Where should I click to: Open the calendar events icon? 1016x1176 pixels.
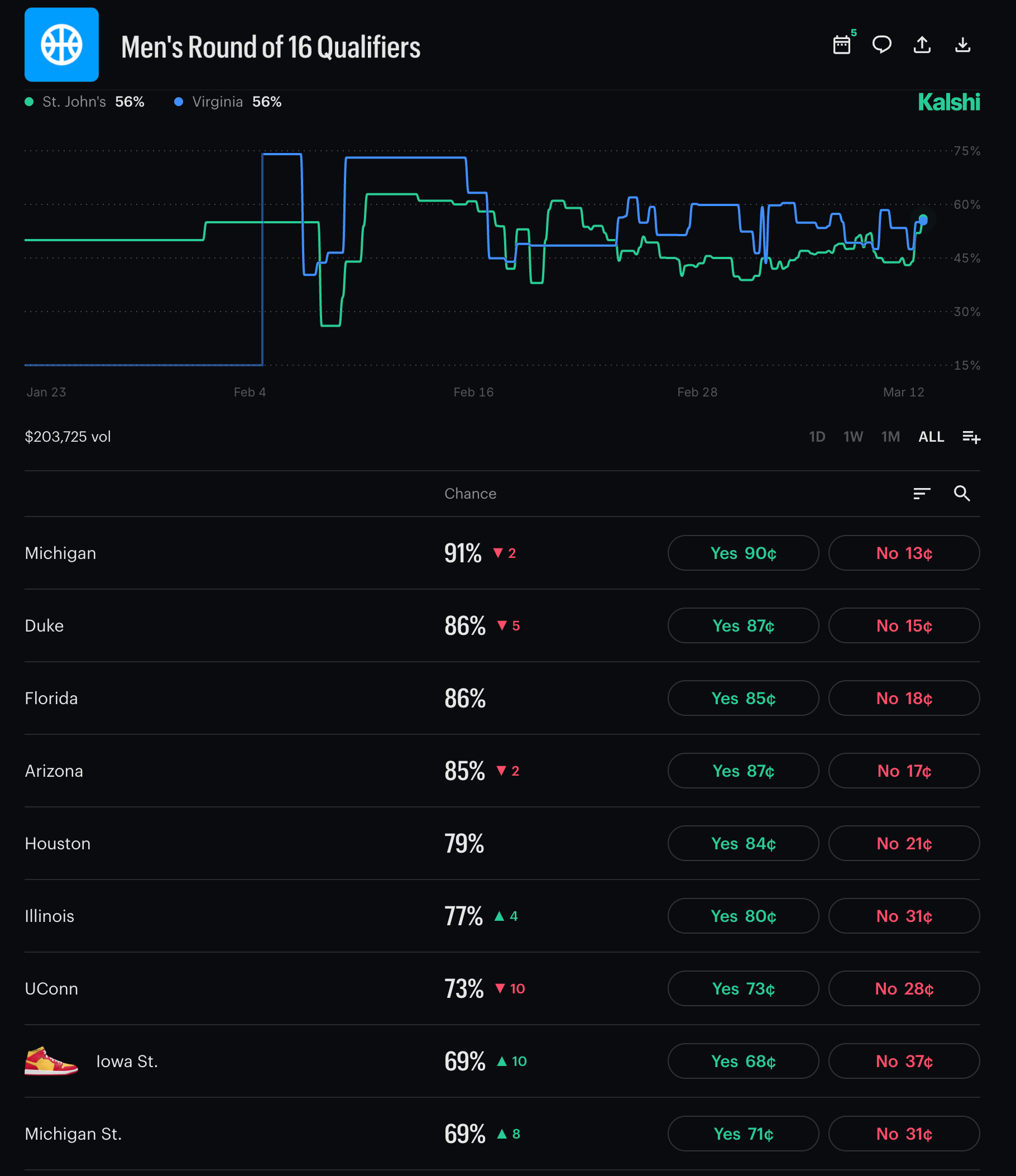842,45
